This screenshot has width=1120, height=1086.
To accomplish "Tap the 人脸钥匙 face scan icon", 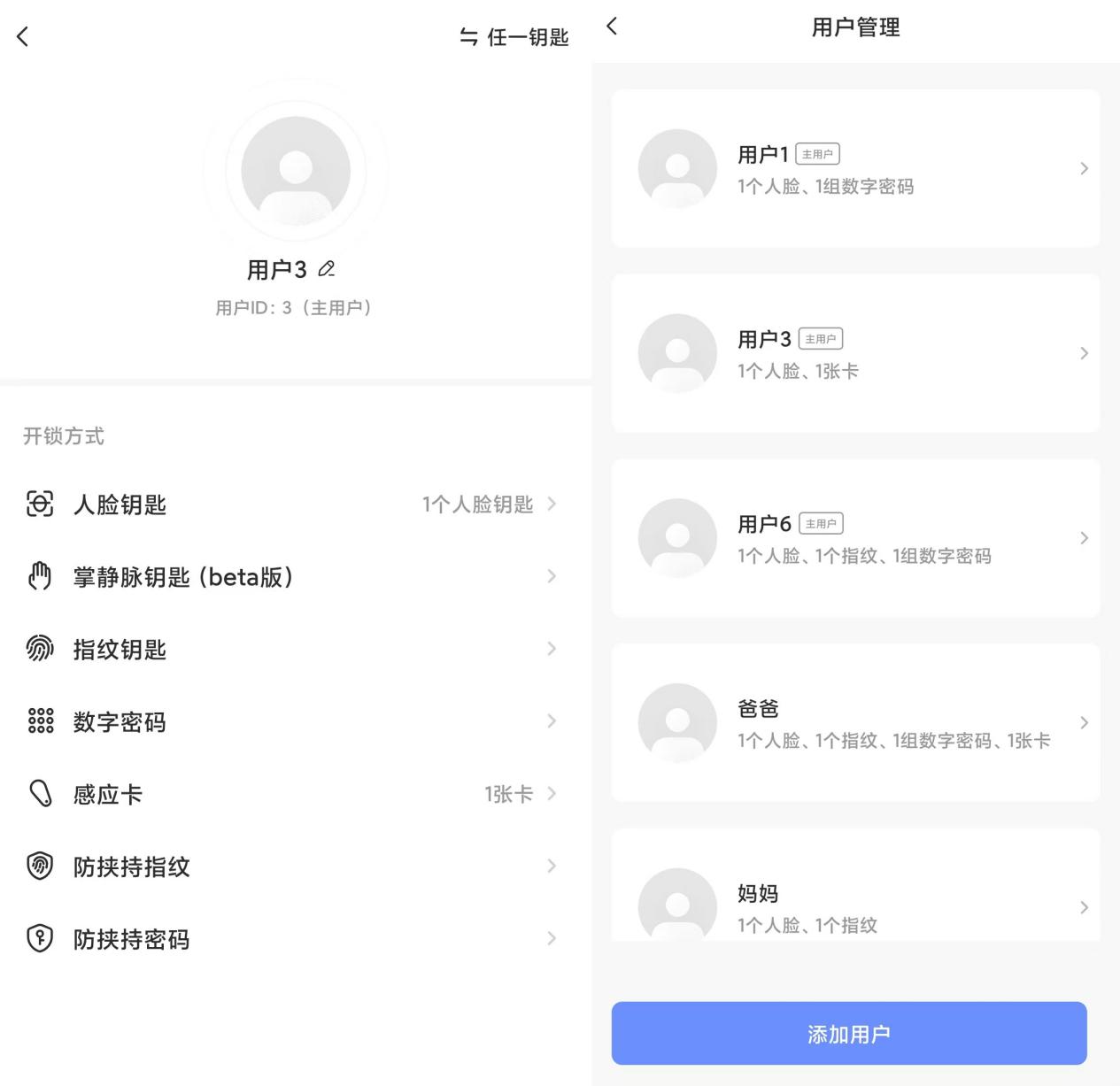I will click(40, 504).
